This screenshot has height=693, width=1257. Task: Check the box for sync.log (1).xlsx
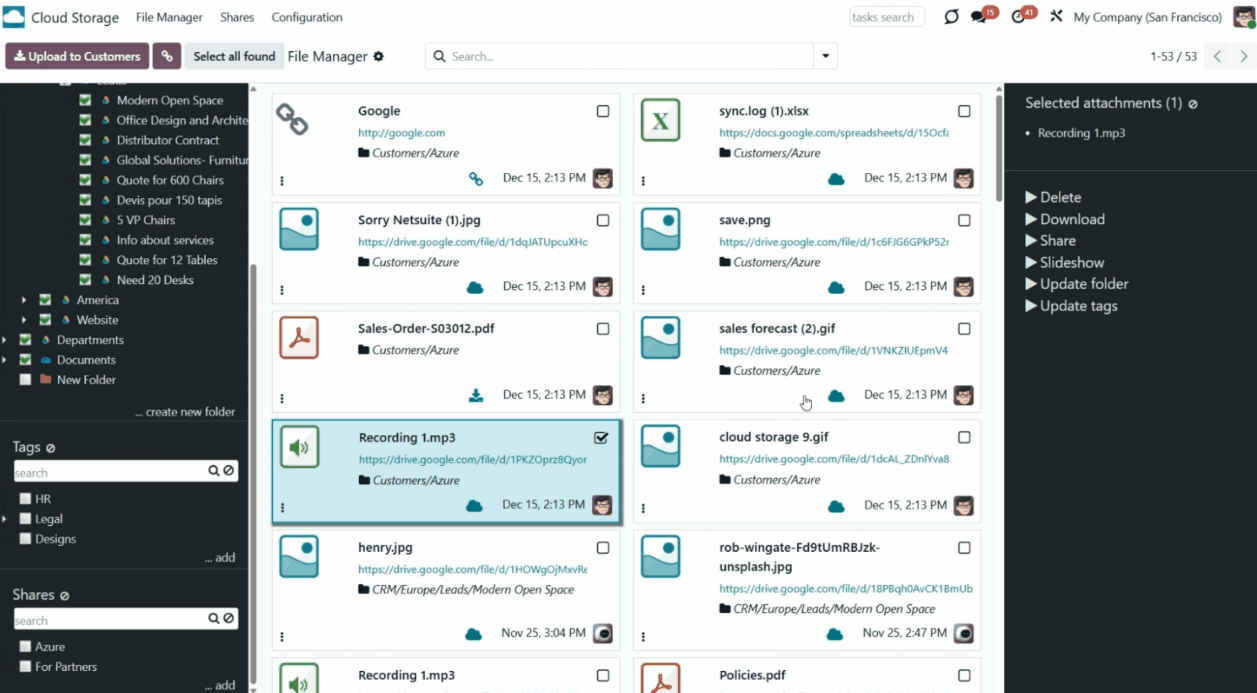tap(964, 111)
